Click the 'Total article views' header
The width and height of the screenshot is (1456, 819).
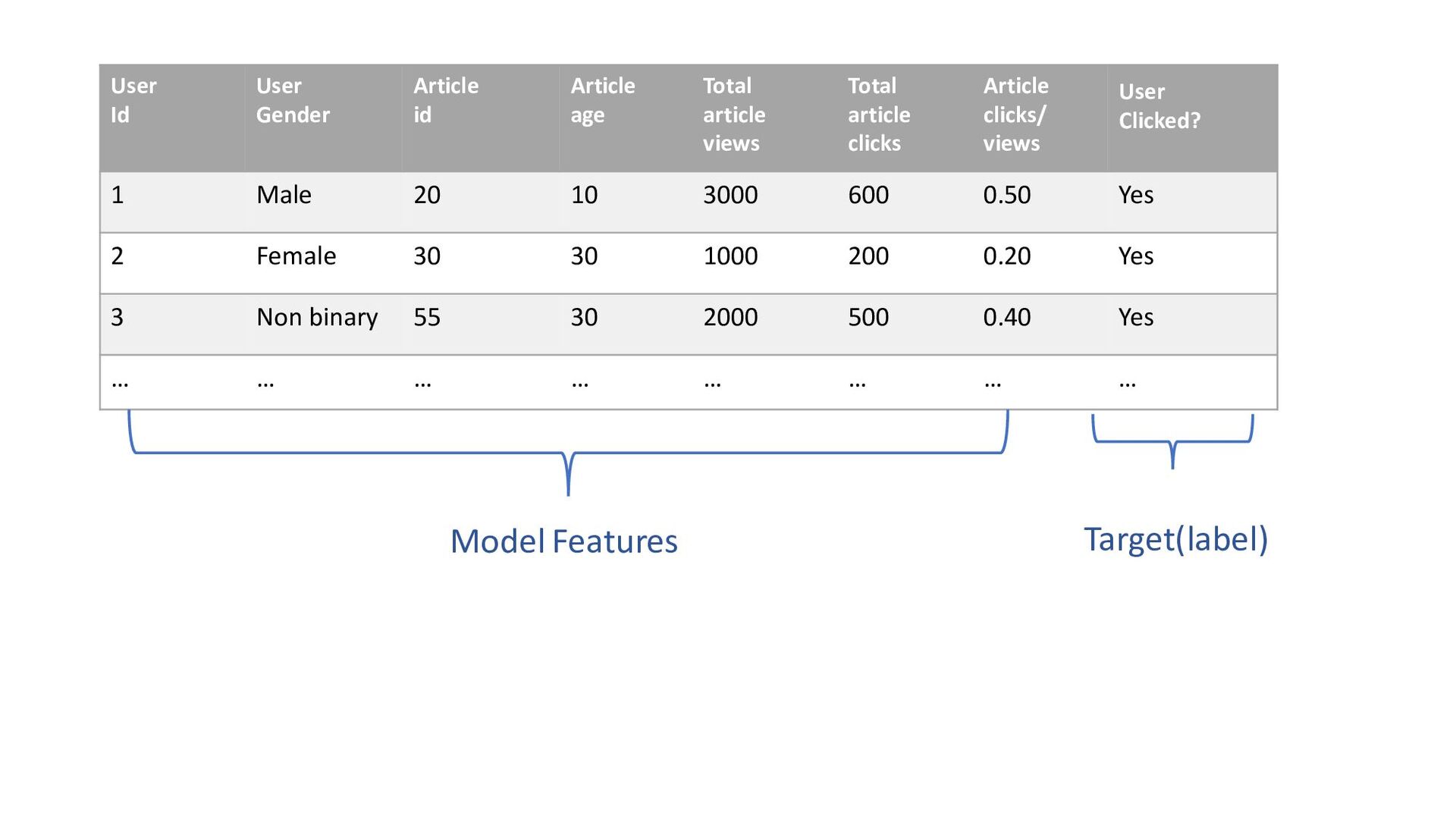[x=764, y=118]
